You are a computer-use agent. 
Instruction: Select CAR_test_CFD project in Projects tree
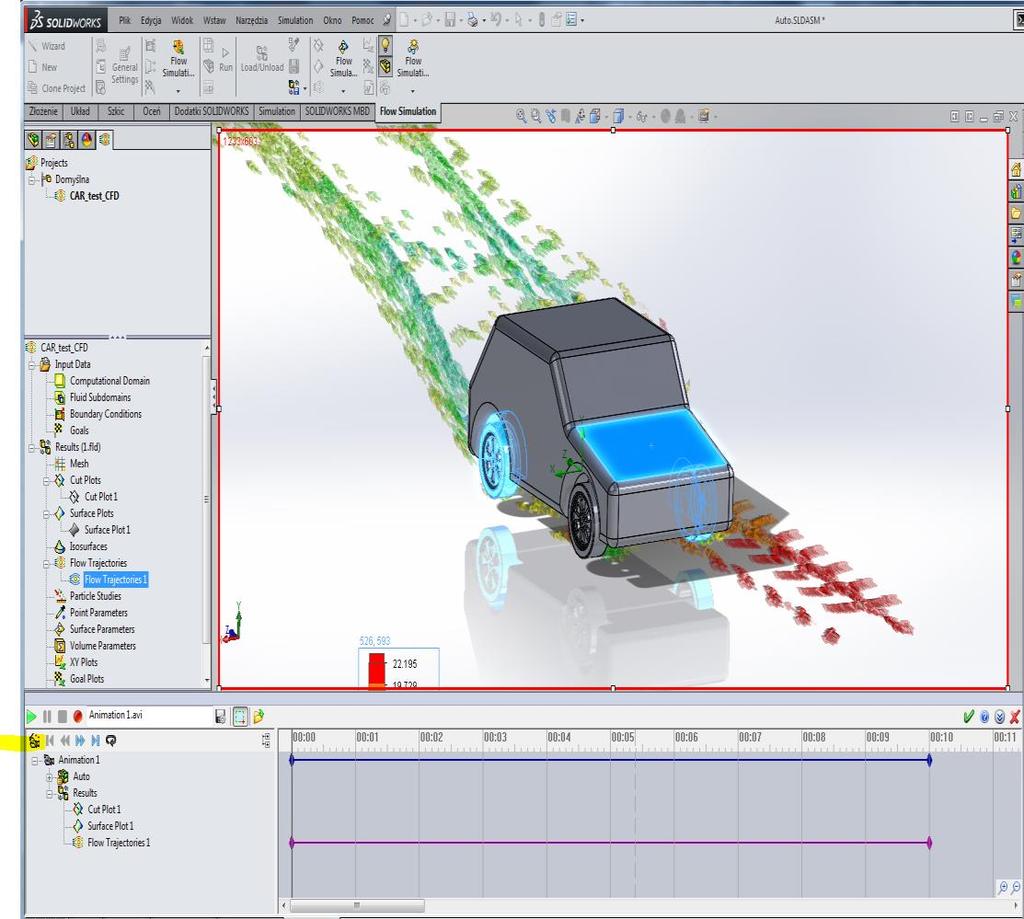(94, 196)
